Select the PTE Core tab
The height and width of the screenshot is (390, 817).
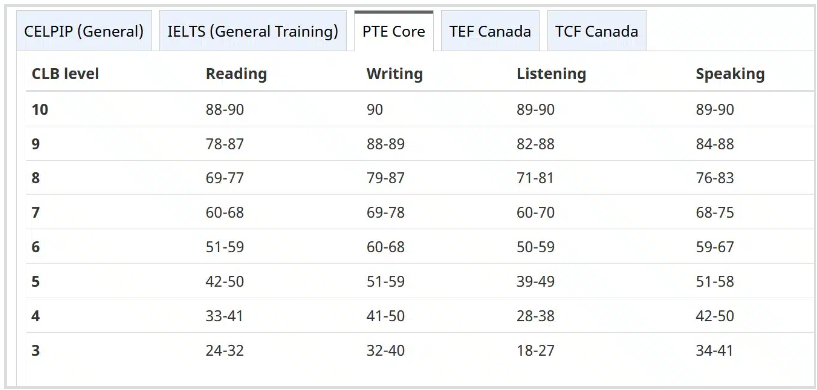(x=393, y=31)
